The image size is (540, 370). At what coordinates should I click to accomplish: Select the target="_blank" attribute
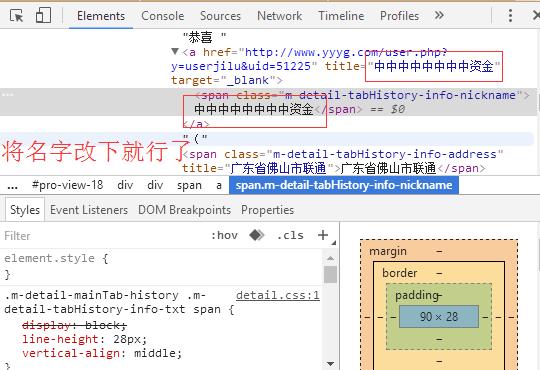[x=224, y=80]
